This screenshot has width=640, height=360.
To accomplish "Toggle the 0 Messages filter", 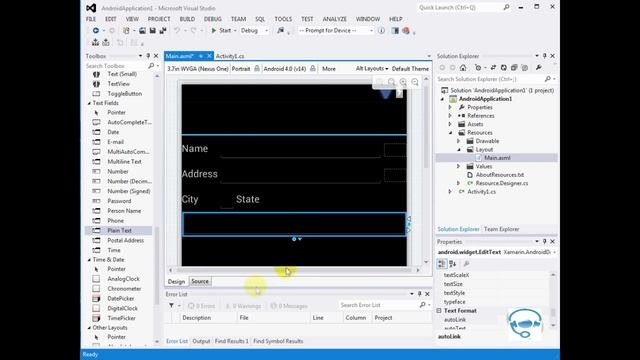I will pos(289,306).
